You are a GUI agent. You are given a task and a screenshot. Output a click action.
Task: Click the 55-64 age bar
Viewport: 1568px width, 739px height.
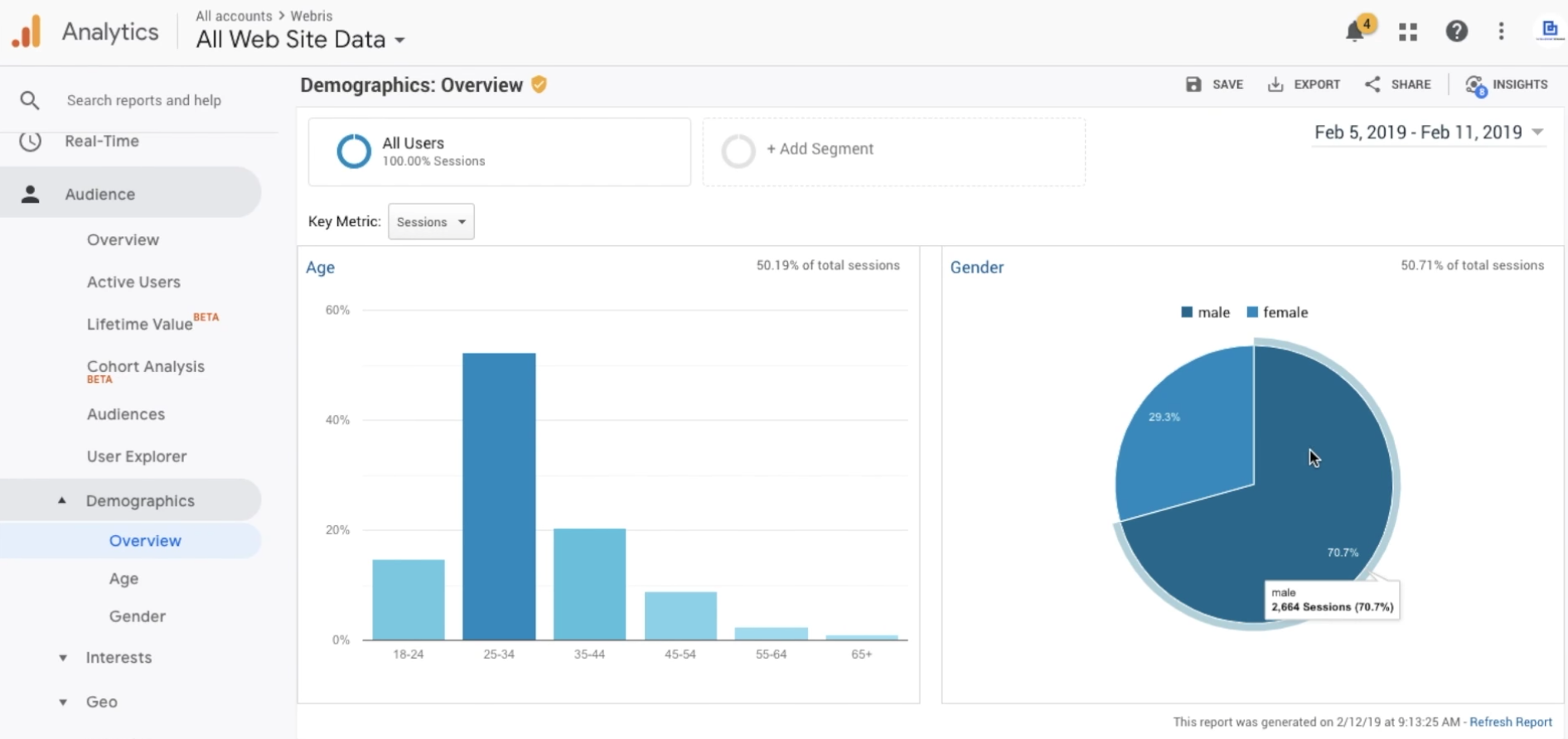coord(771,634)
